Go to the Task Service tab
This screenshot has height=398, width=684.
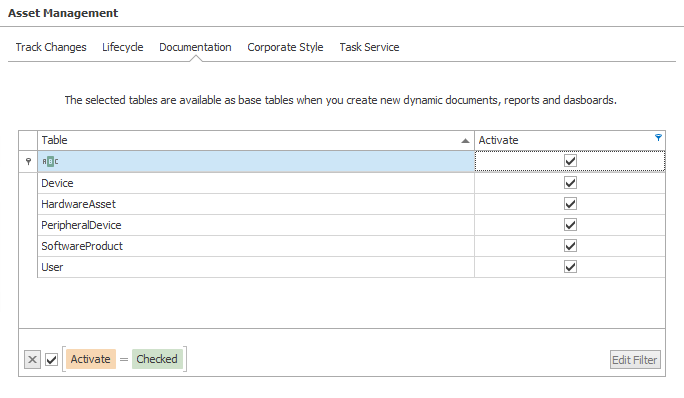tap(369, 47)
